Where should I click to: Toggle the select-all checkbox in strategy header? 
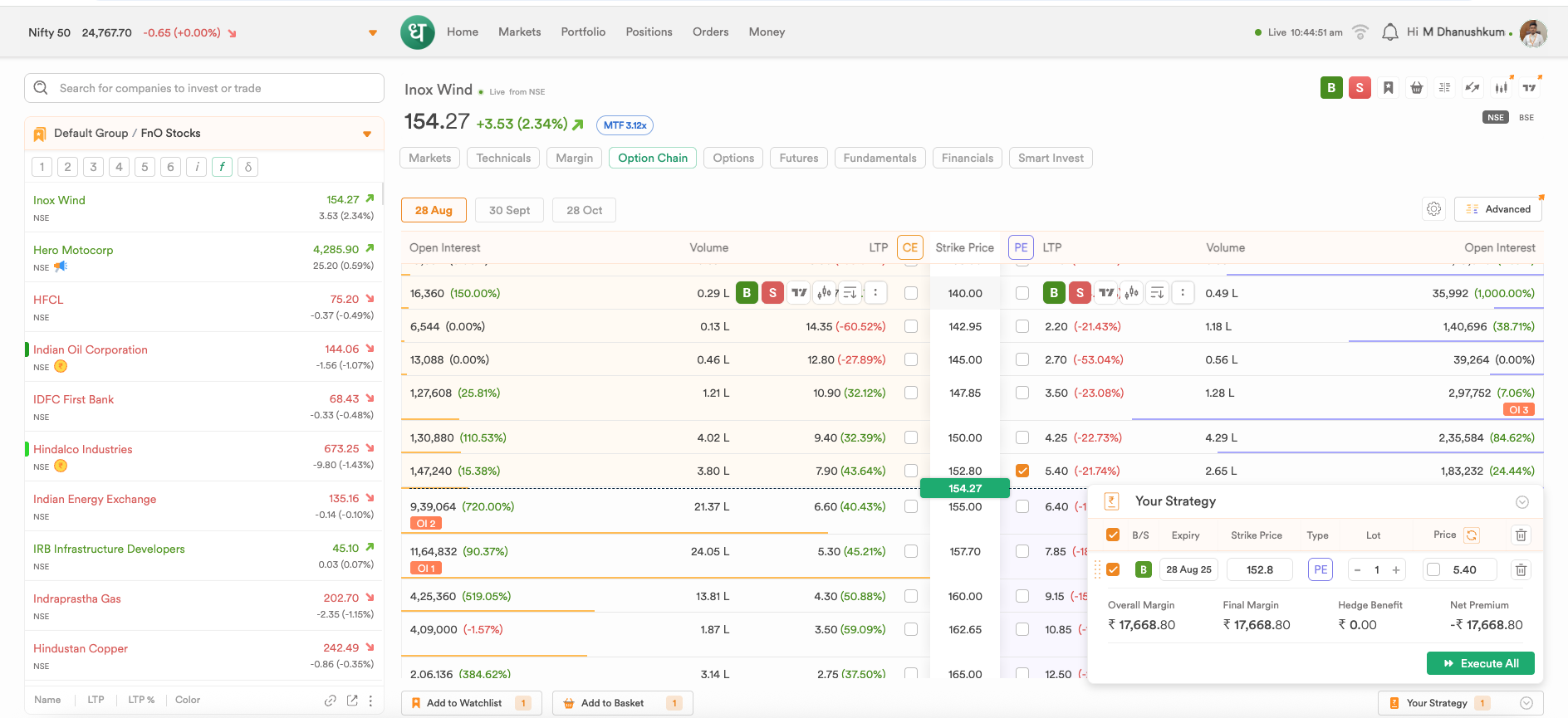pos(1113,535)
